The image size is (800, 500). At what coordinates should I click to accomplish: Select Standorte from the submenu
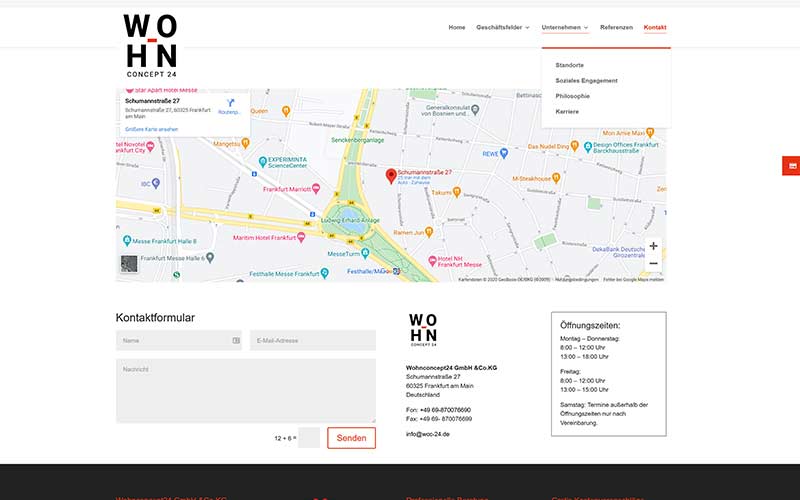click(x=569, y=65)
